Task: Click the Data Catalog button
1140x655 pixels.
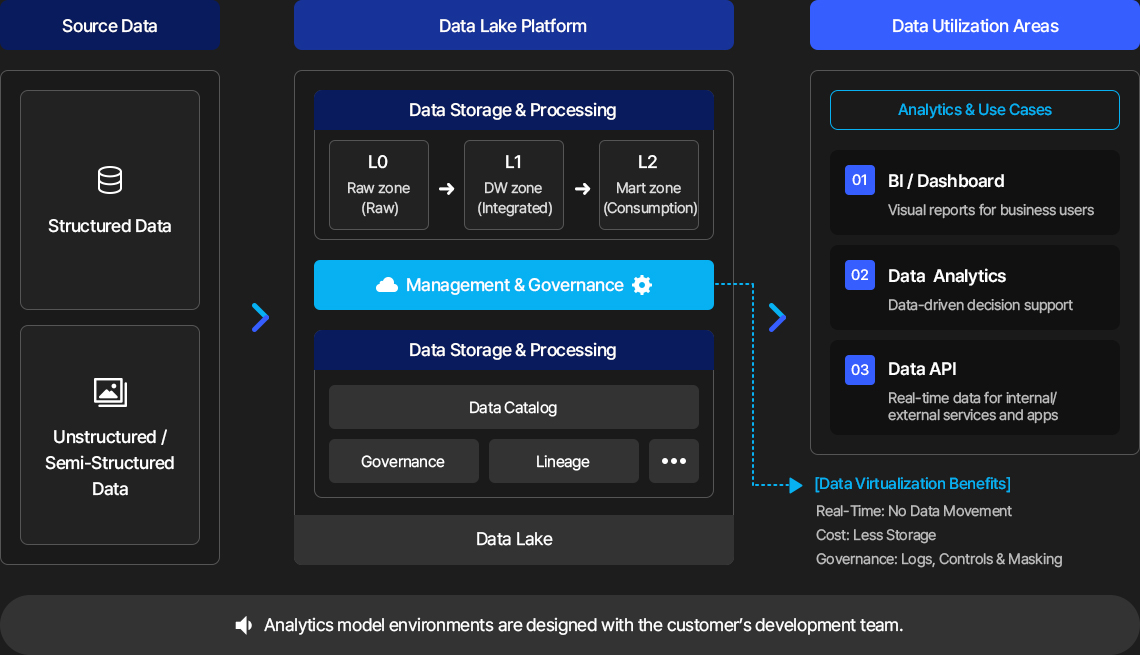Action: pos(514,407)
